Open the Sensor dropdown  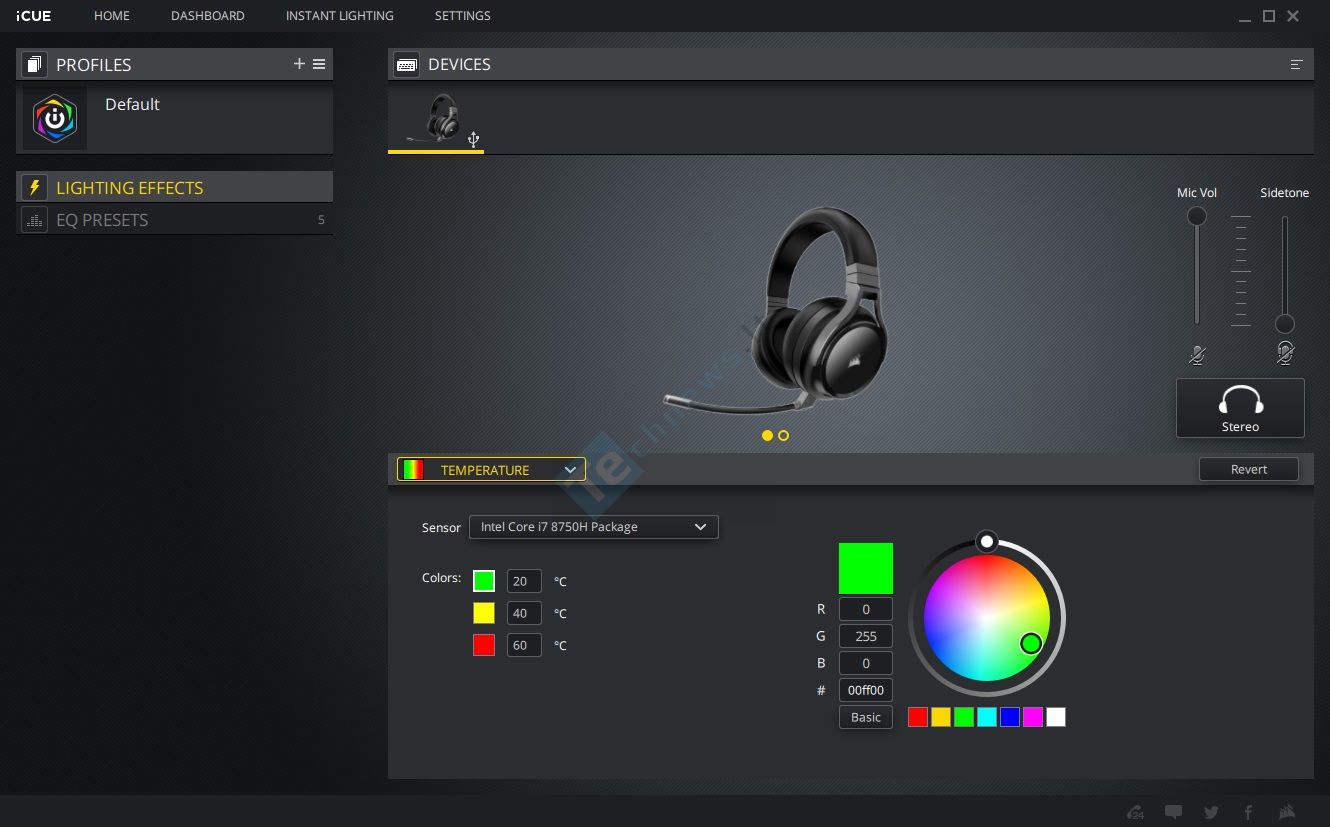point(594,527)
